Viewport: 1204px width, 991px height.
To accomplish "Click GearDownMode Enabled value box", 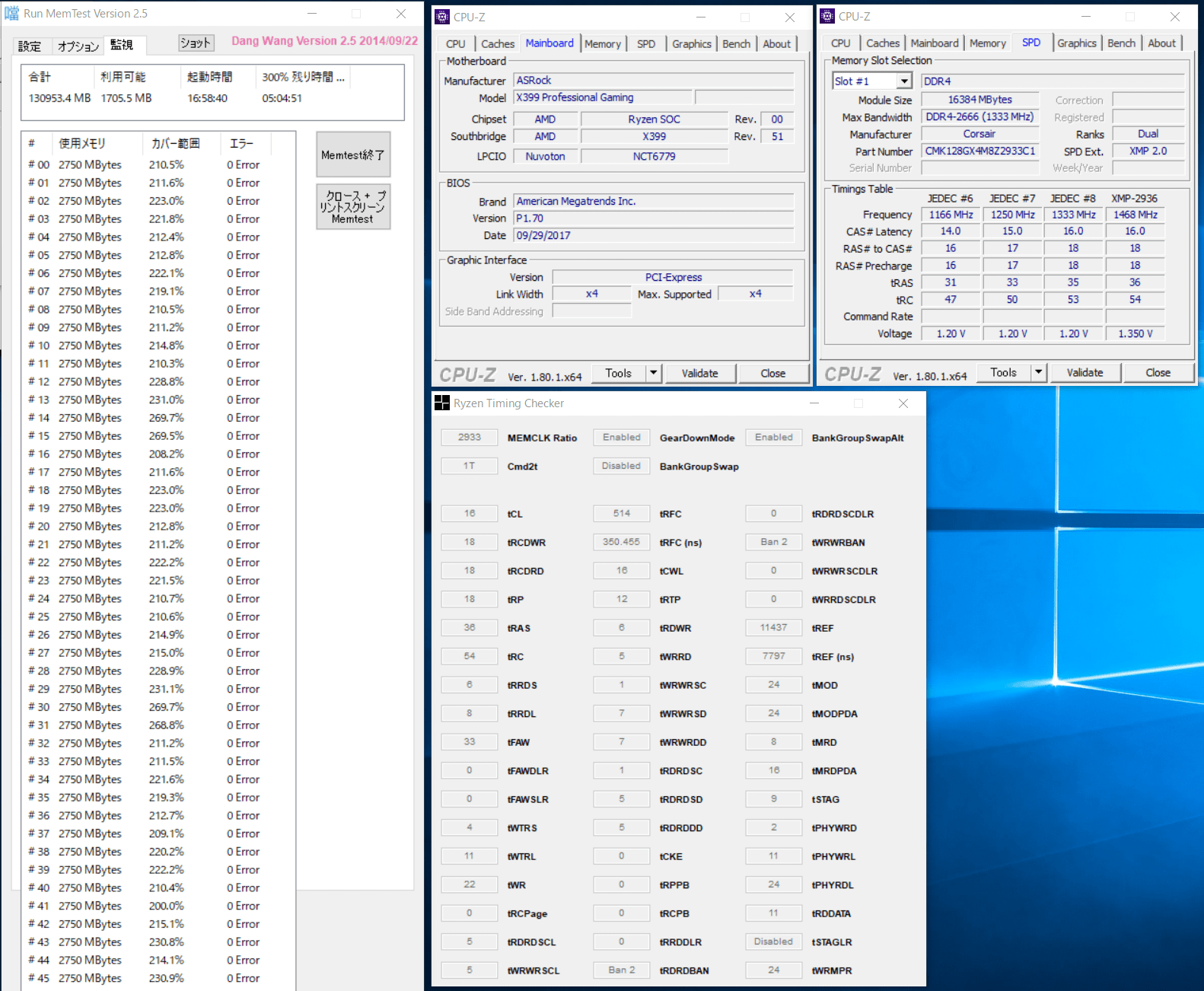I will pyautogui.click(x=622, y=438).
